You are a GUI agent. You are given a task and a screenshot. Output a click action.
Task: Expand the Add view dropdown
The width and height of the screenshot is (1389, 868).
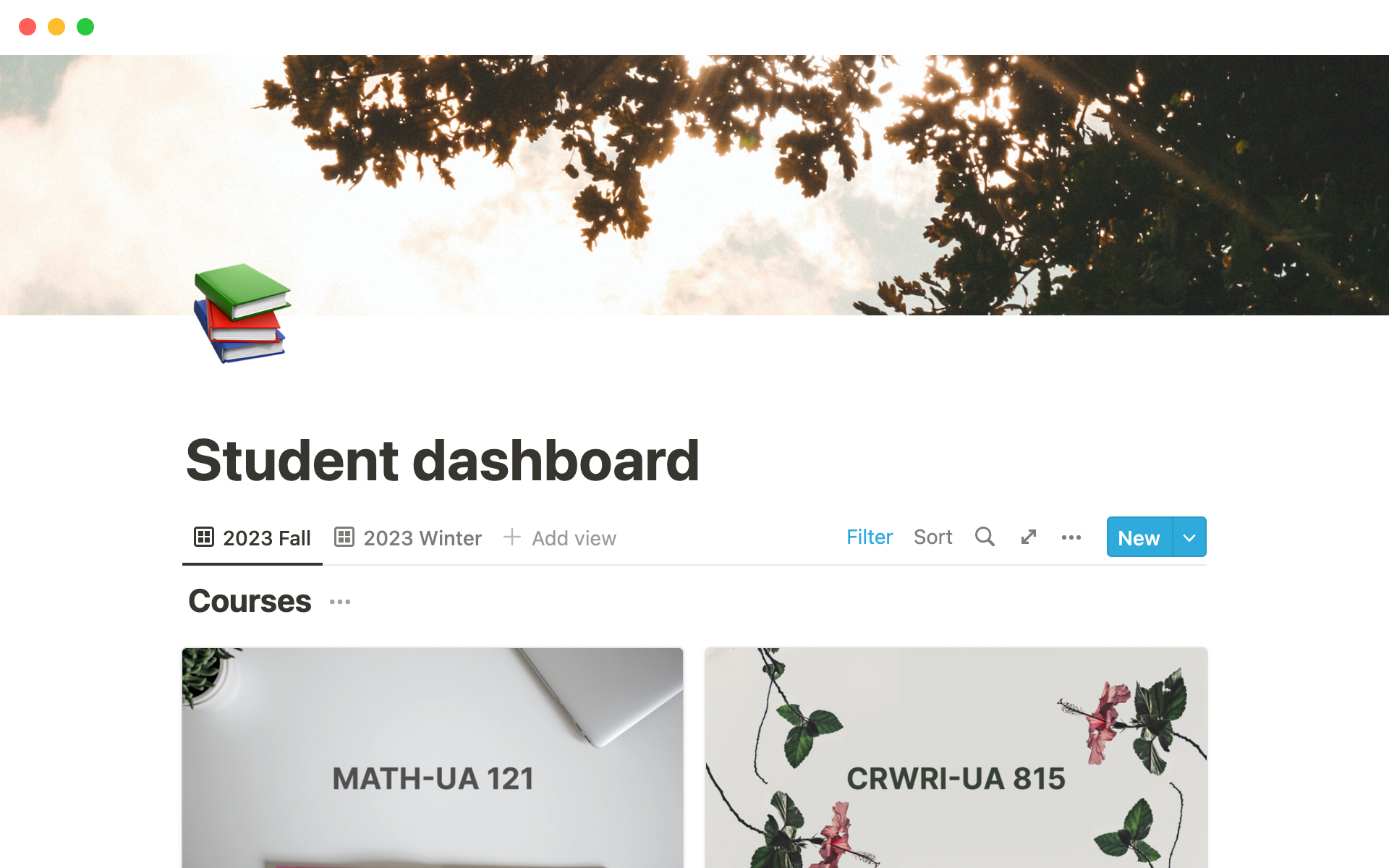click(x=560, y=537)
